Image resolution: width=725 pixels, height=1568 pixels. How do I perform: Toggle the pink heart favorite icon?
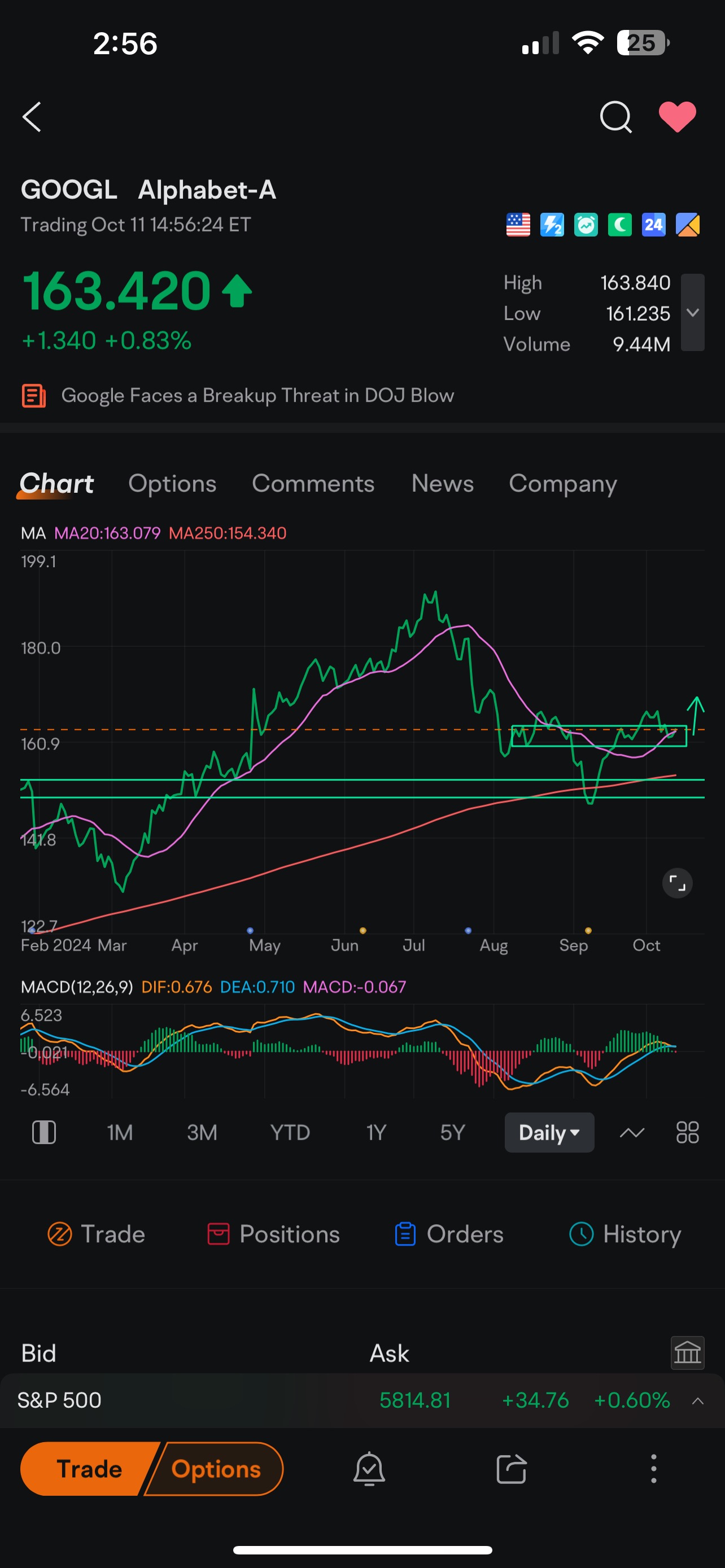click(678, 117)
